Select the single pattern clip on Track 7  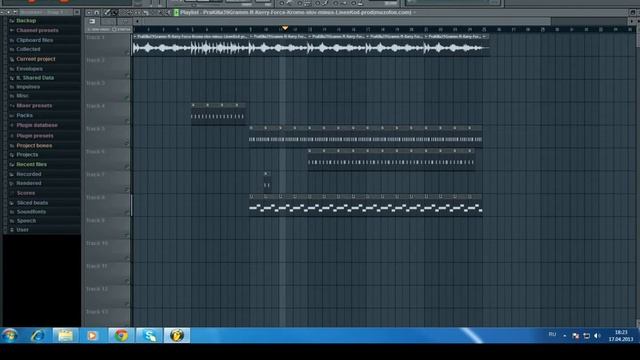click(267, 181)
